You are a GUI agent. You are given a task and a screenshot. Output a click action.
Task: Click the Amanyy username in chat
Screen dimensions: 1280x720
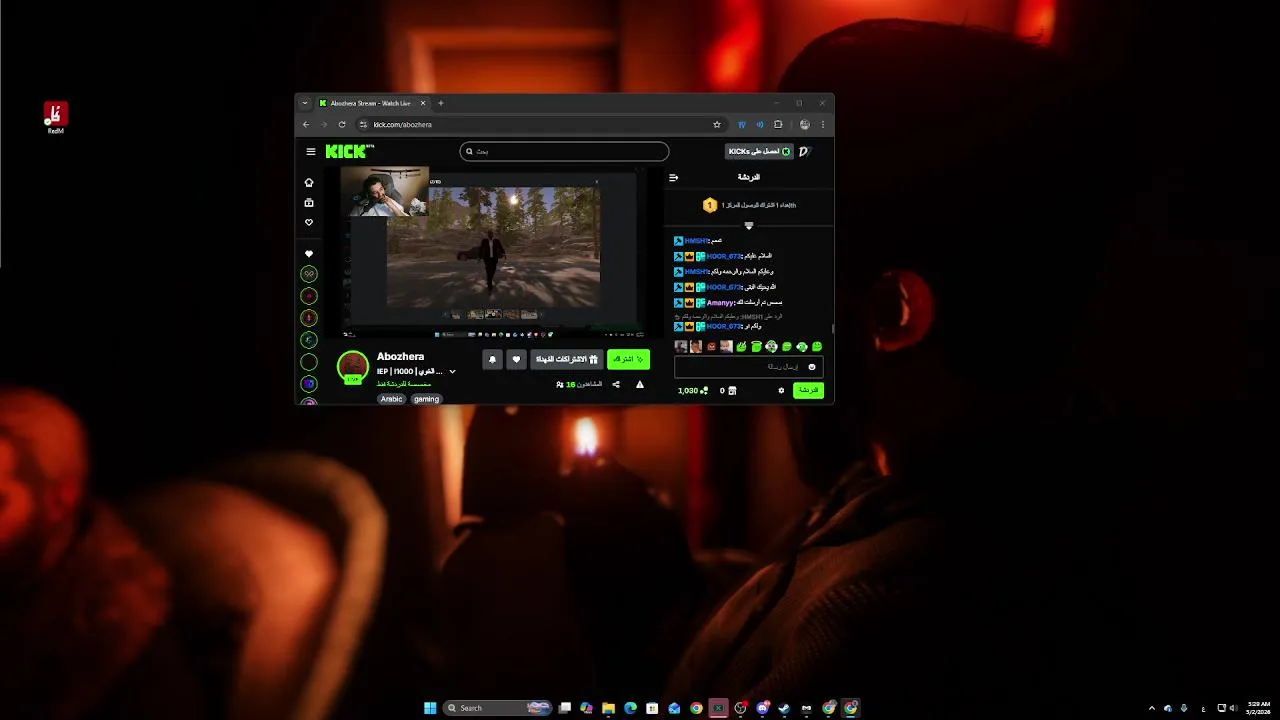click(x=720, y=302)
